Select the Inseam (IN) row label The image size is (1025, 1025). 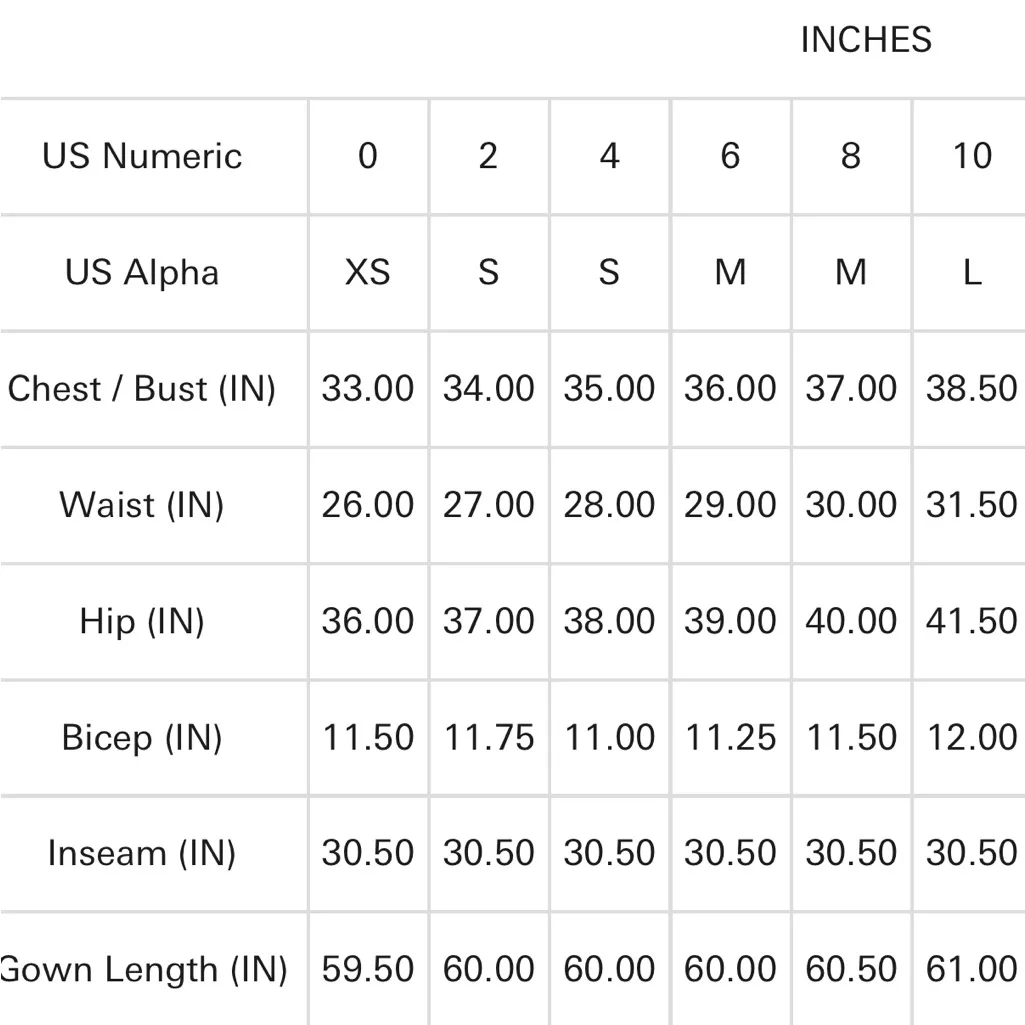point(142,853)
